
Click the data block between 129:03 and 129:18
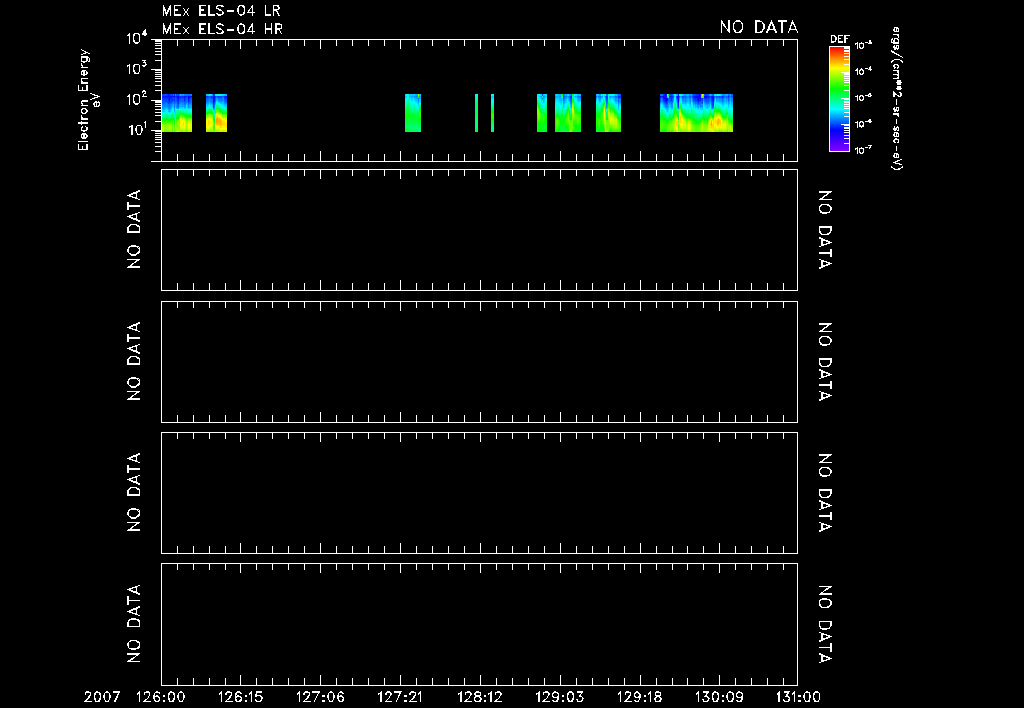(609, 113)
